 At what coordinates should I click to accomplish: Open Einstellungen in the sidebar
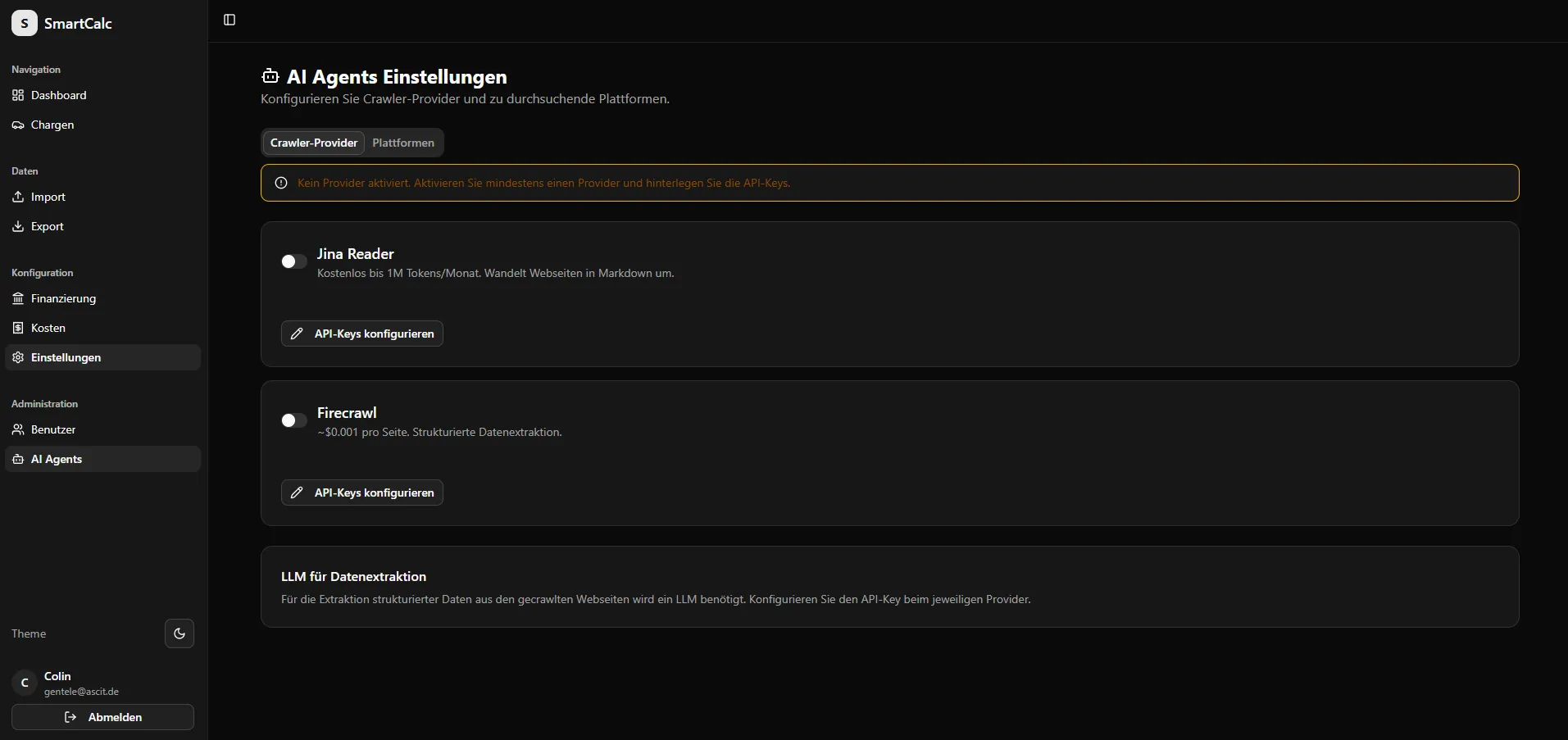(x=66, y=357)
